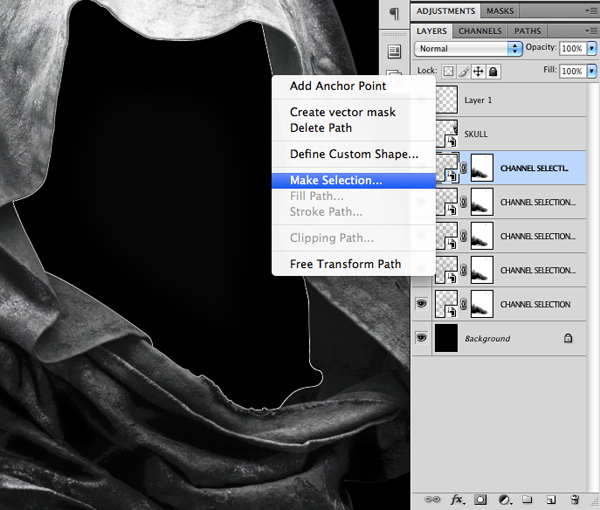
Task: Click the Background layer thumbnail
Action: click(448, 338)
